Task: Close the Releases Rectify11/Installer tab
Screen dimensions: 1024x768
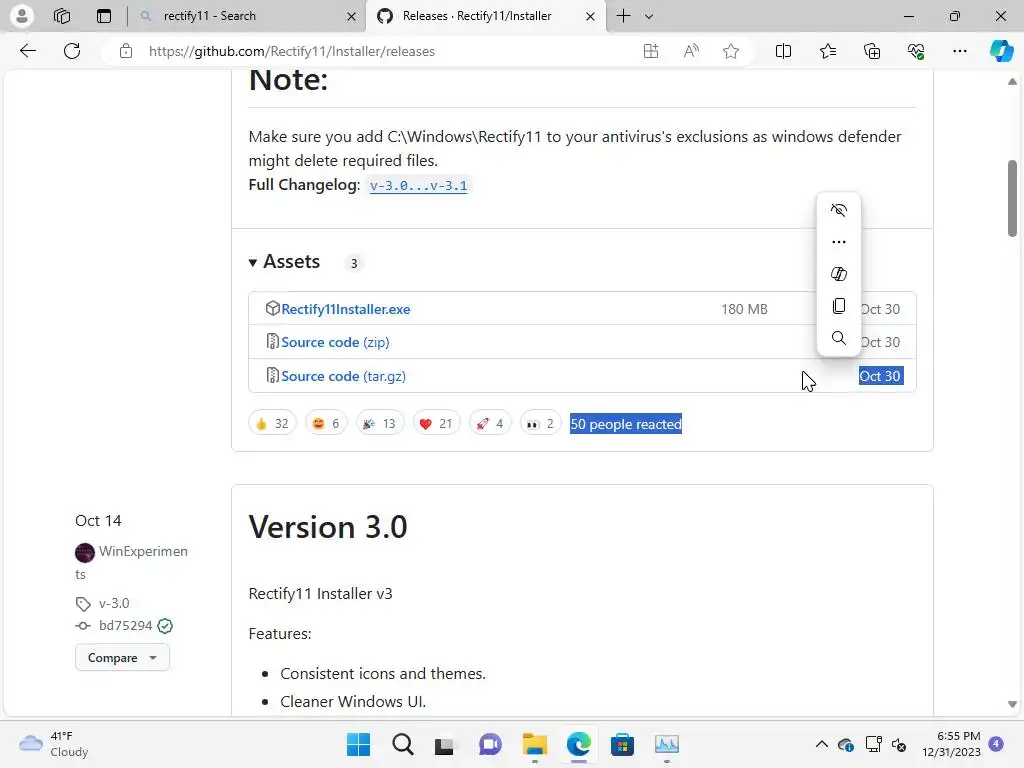Action: coord(590,16)
